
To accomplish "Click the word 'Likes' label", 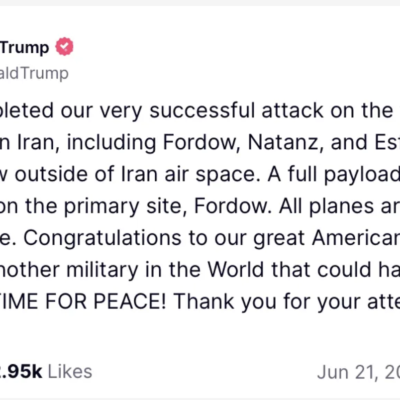I will 70,372.
